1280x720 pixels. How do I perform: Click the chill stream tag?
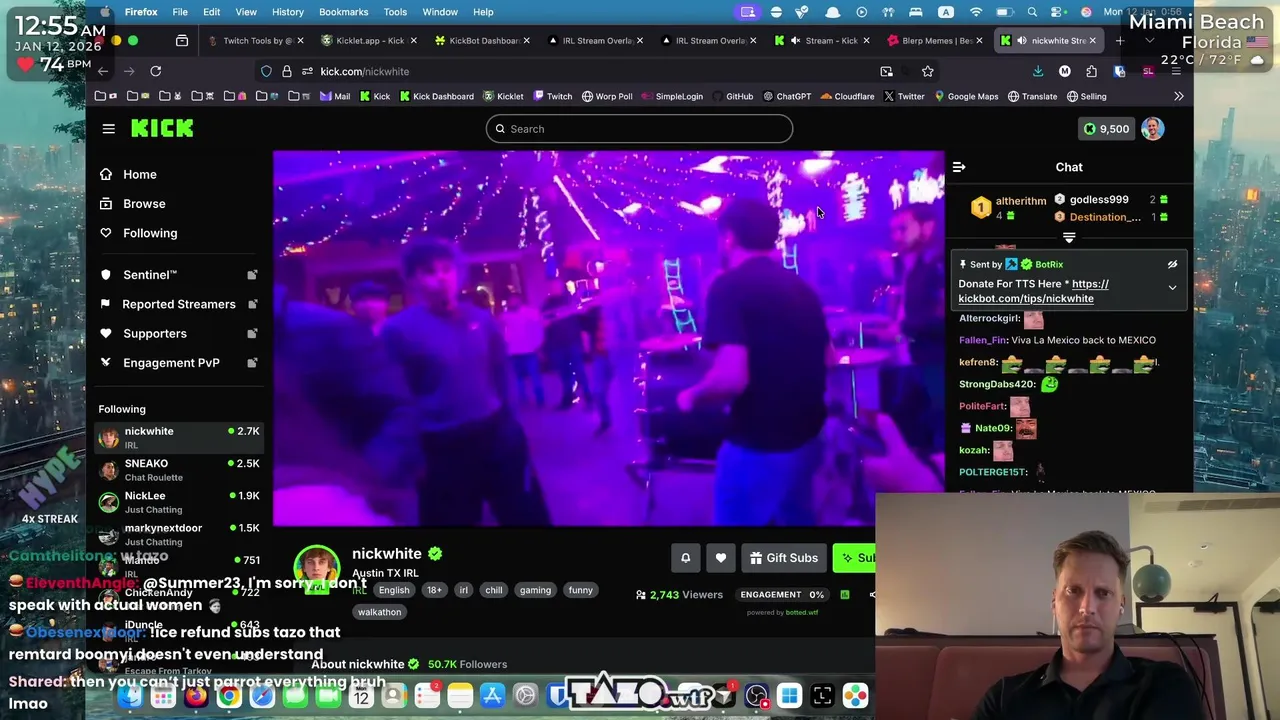(494, 590)
